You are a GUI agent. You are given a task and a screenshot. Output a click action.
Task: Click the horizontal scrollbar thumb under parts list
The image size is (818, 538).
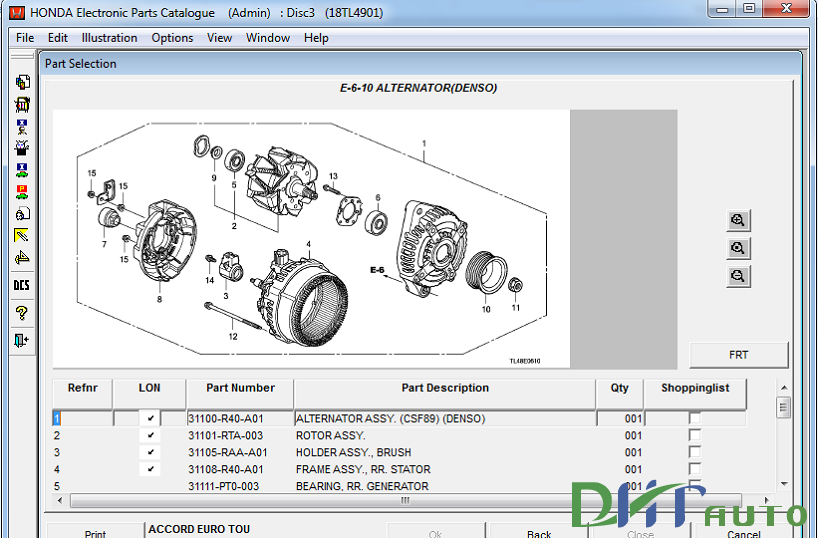pyautogui.click(x=405, y=500)
